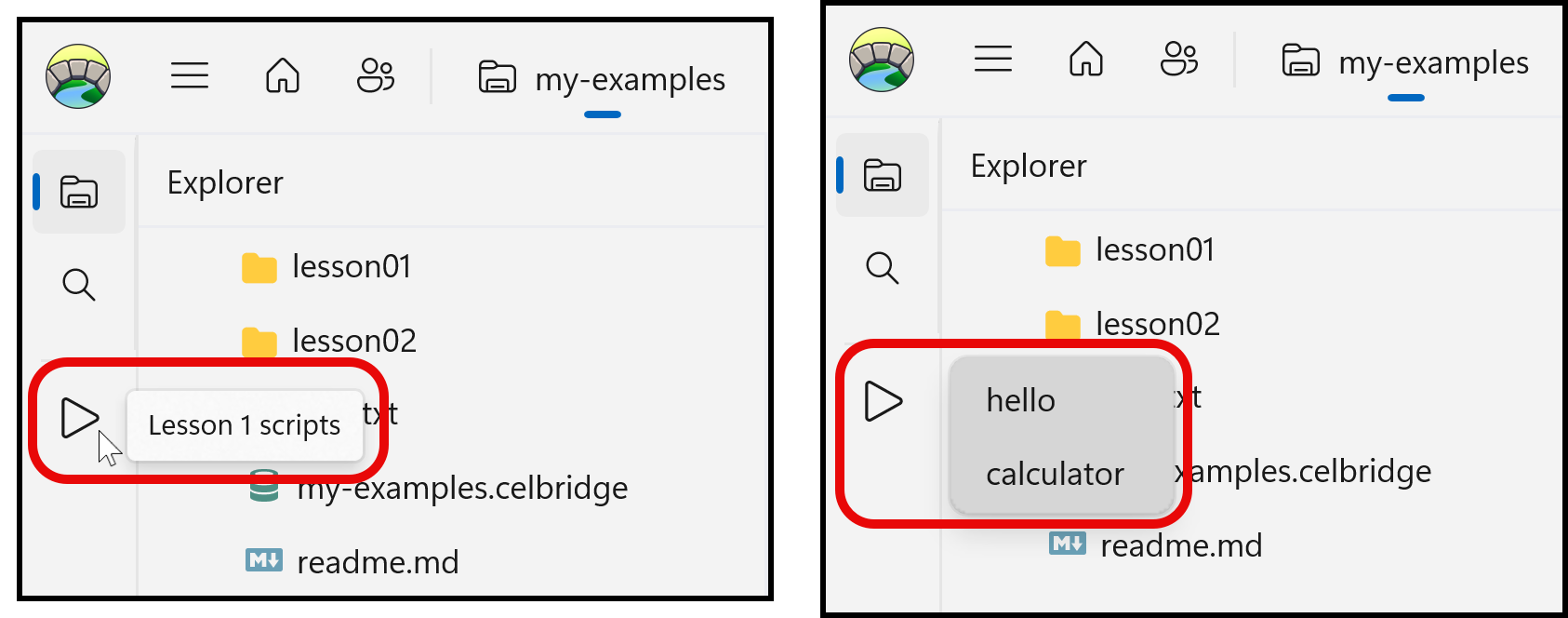Expand the lesson01 folder in right screenshot
Screen dimensions: 1568x618
[x=1154, y=250]
